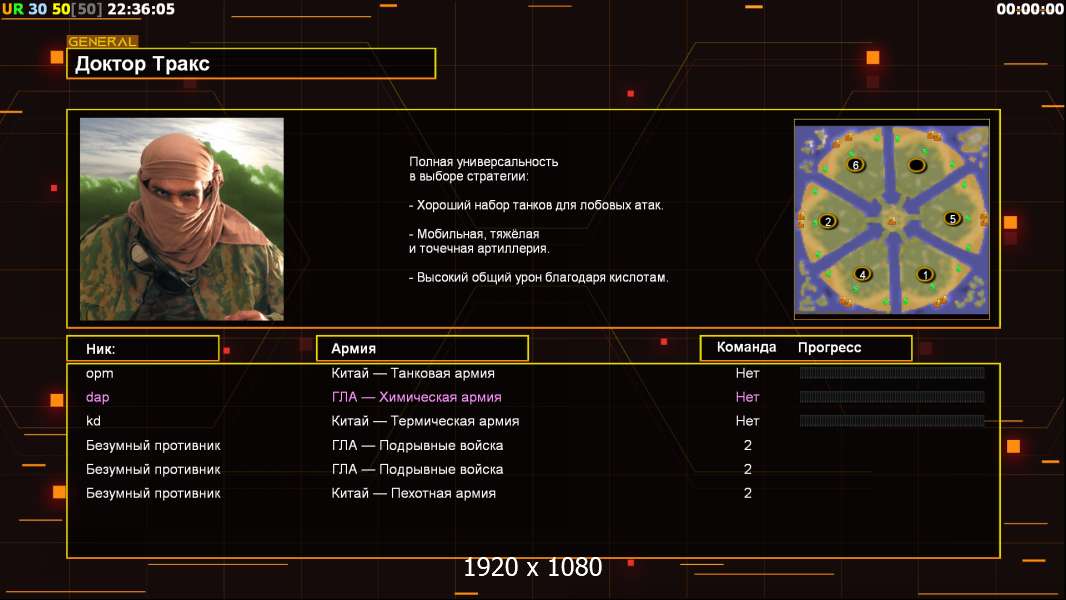1066x600 pixels.
Task: Click the Мобильная, тяжёлая артиллерия description line
Action: pyautogui.click(x=479, y=241)
